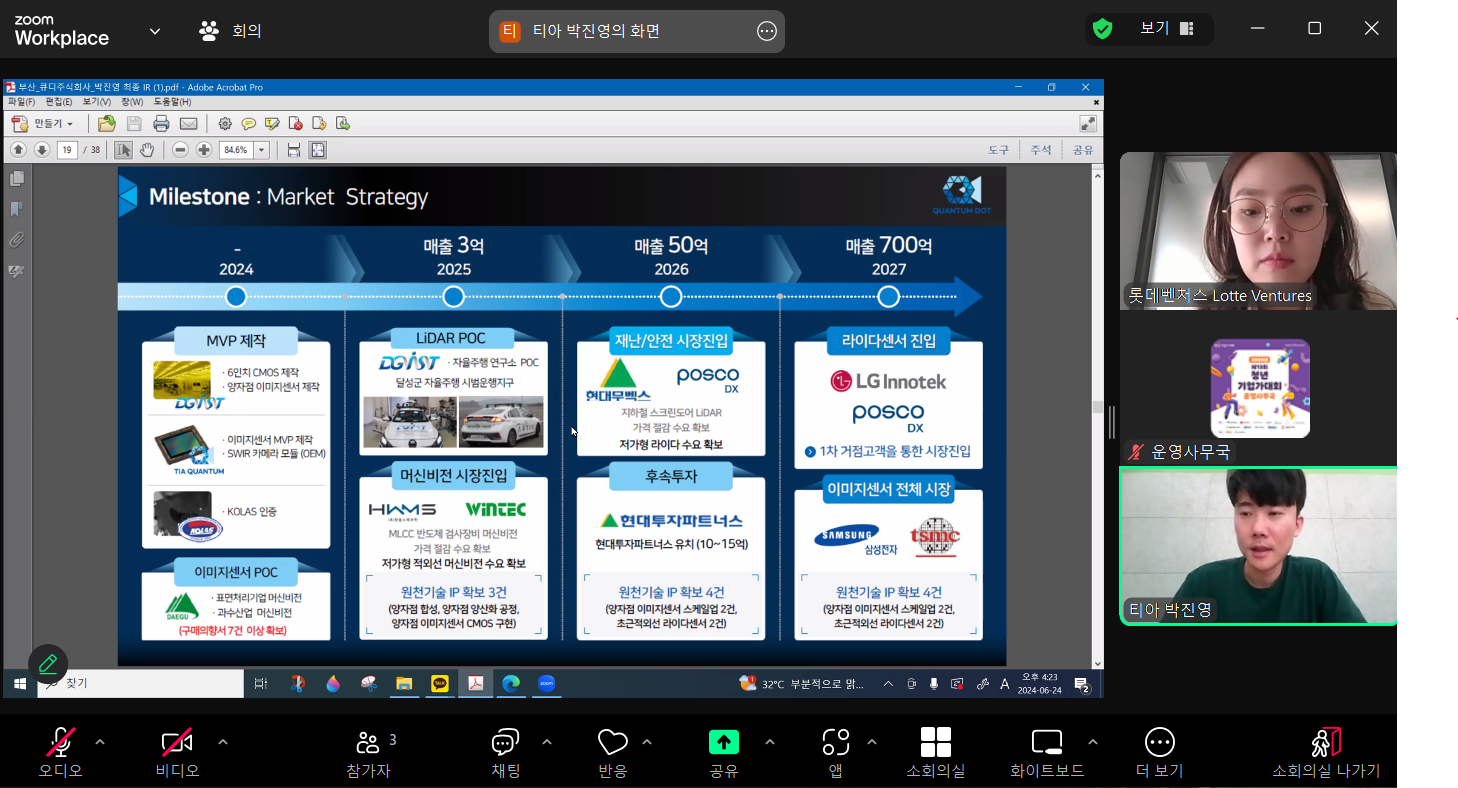
Task: Open 소회의실 breakout rooms
Action: point(936,752)
